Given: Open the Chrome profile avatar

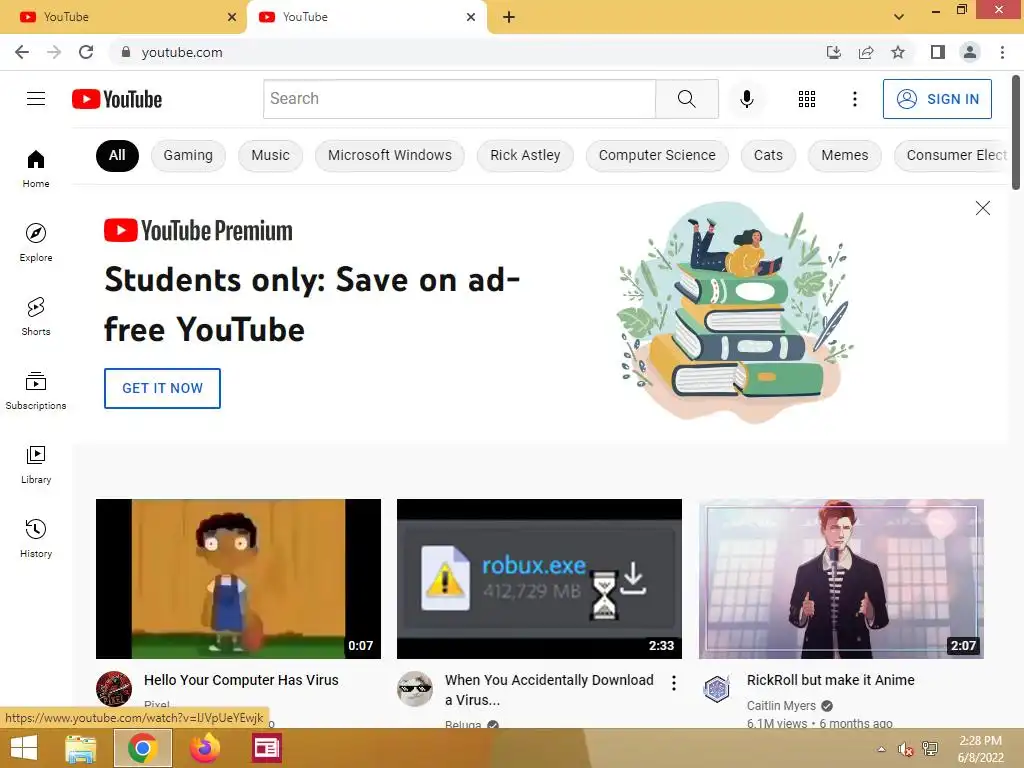Looking at the screenshot, I should [x=970, y=52].
